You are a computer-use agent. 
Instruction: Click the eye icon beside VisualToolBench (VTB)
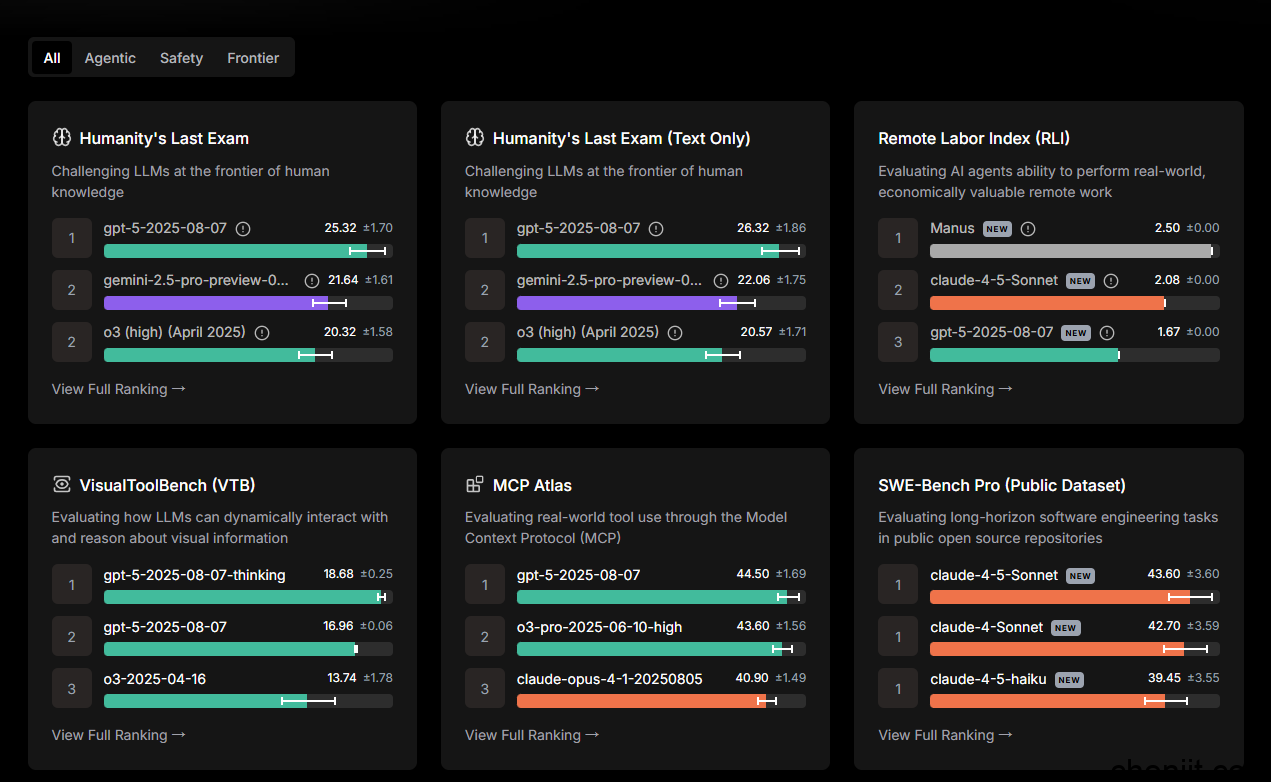(x=62, y=485)
